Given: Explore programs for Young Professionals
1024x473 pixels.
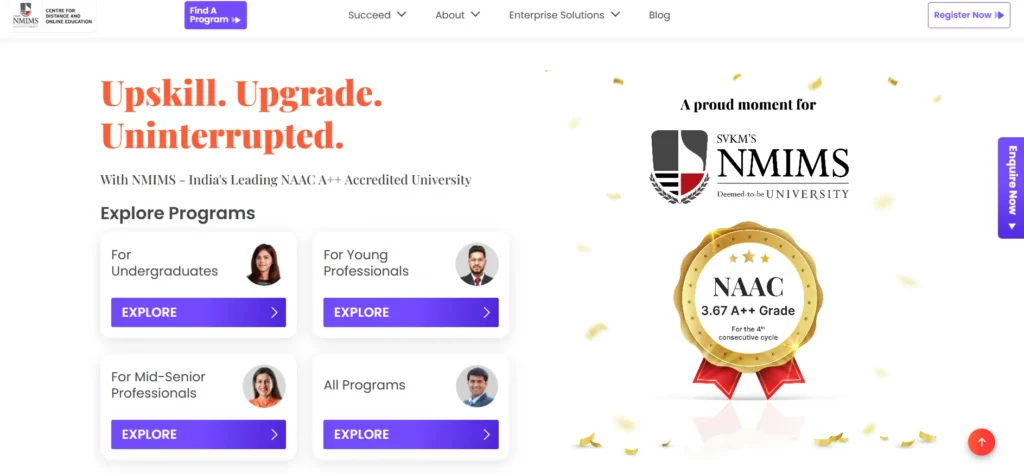Looking at the screenshot, I should coord(411,312).
